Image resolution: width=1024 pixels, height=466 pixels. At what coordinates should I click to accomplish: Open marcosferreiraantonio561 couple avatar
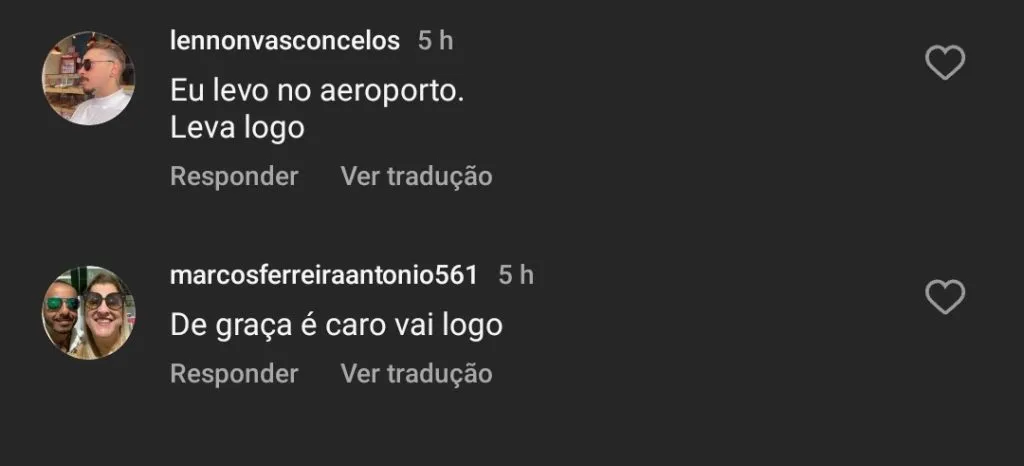point(88,313)
